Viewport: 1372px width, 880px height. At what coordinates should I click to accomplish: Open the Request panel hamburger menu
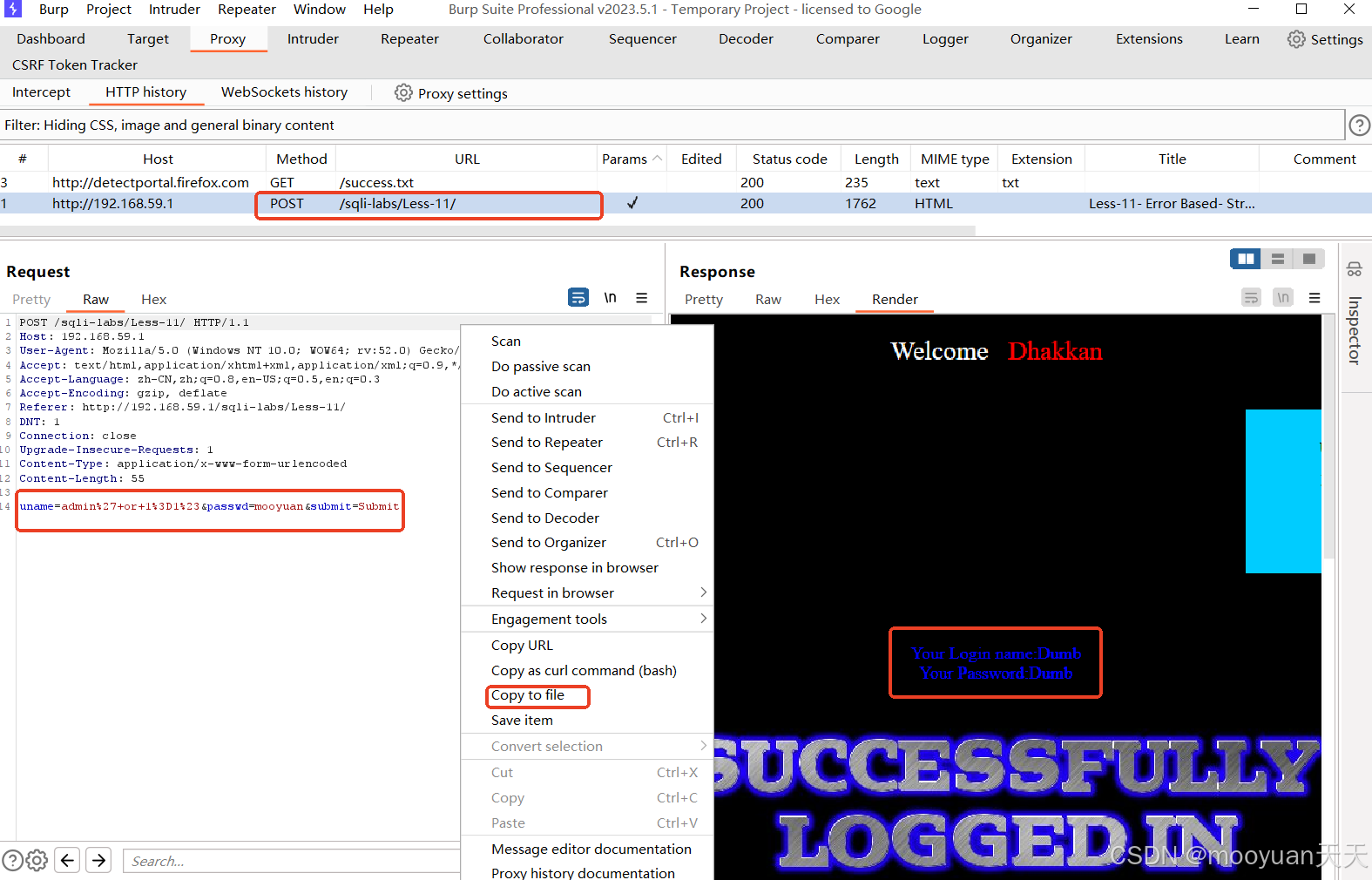pyautogui.click(x=642, y=298)
